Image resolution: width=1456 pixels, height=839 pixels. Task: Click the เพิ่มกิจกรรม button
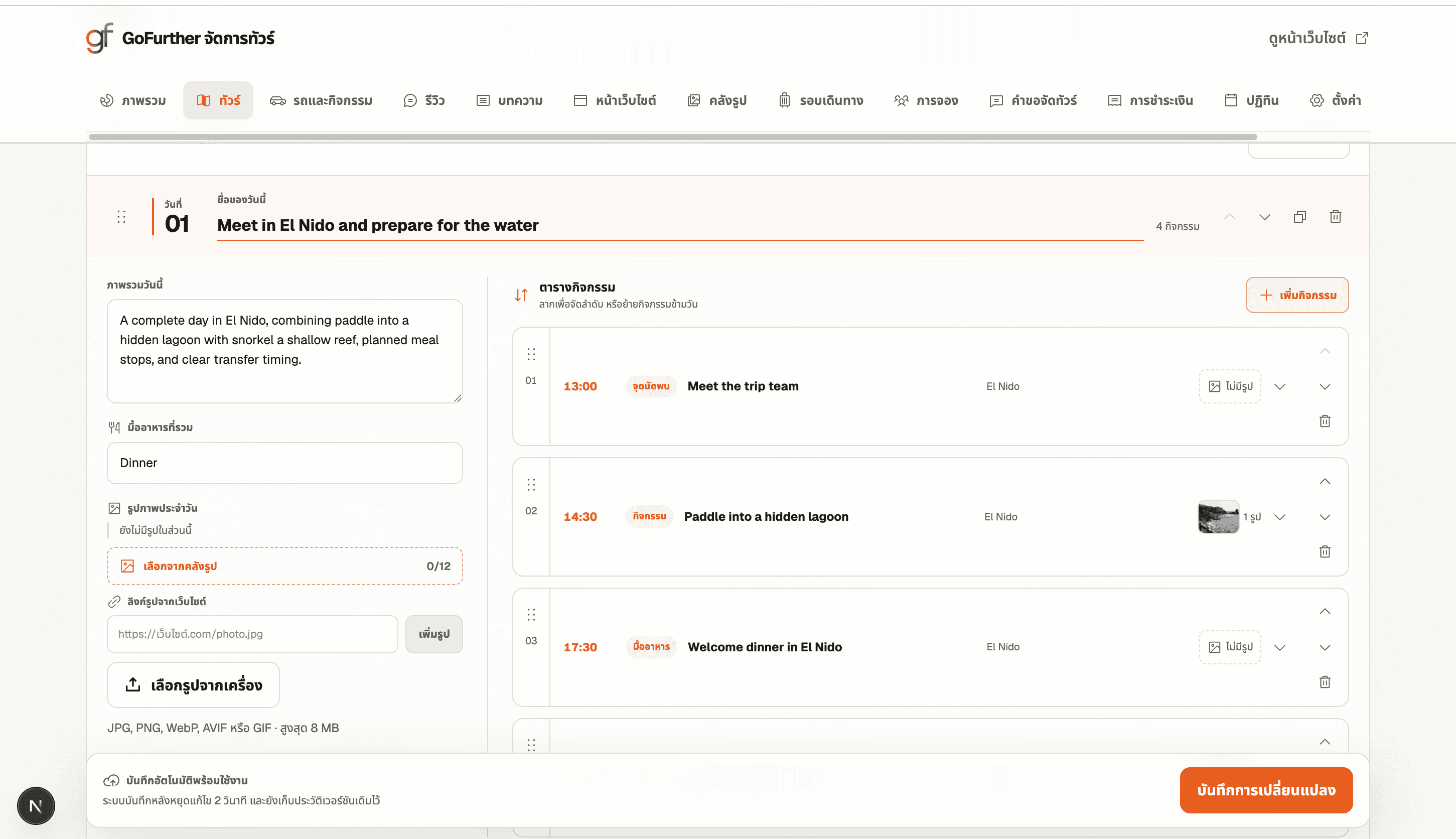click(x=1297, y=295)
